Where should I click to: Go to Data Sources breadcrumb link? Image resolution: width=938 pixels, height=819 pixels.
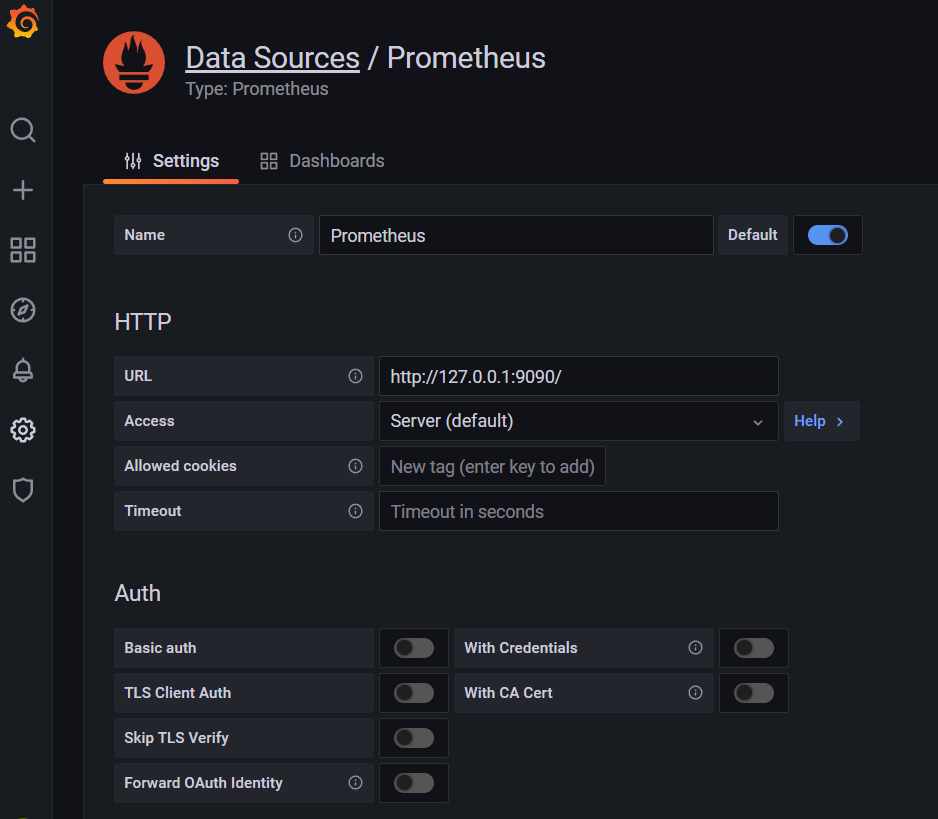pos(273,58)
